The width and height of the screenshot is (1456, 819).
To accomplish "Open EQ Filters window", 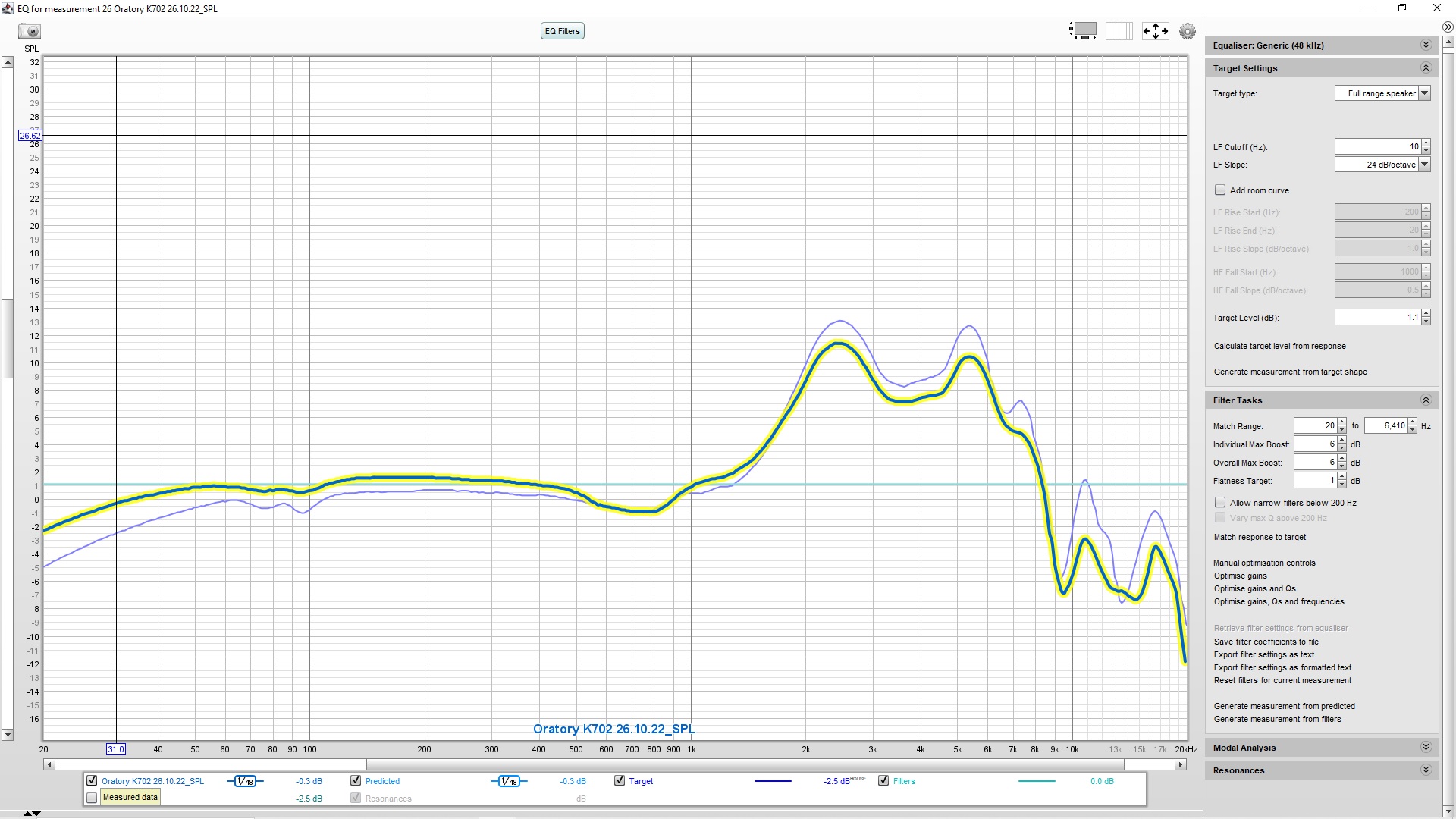I will [563, 31].
